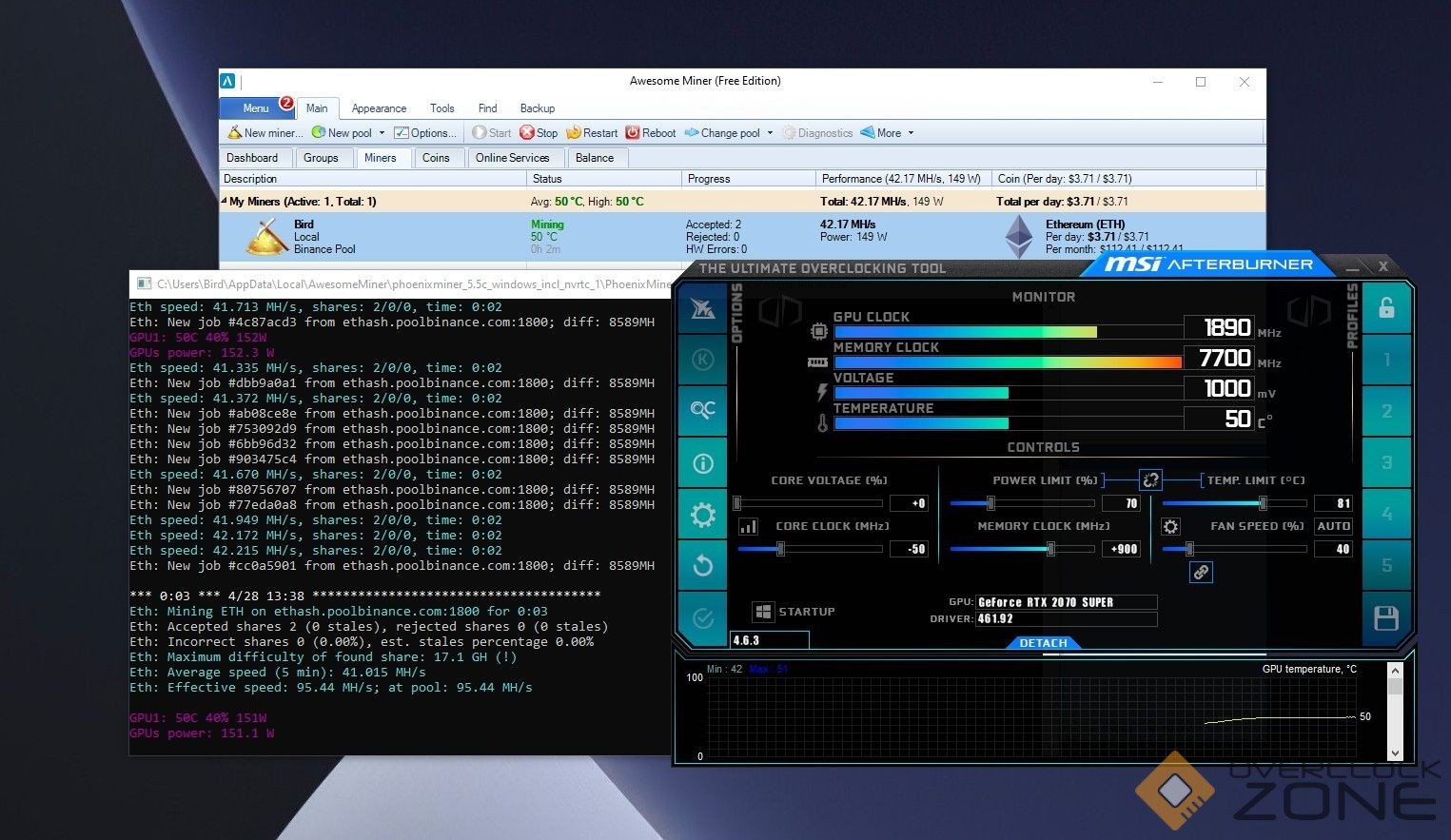
Task: Click the save profile floppy icon
Action: pos(1386,618)
